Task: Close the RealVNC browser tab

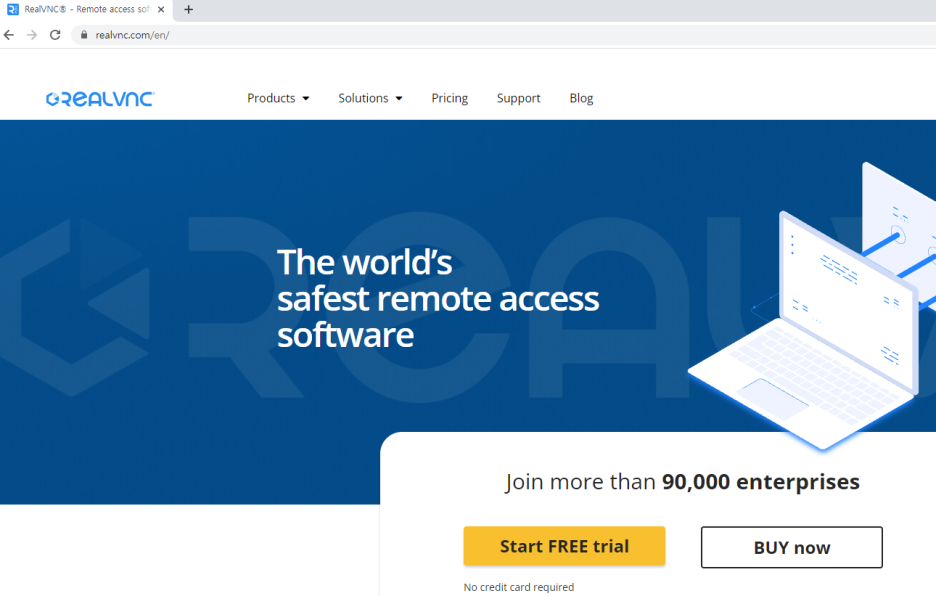Action: click(161, 10)
